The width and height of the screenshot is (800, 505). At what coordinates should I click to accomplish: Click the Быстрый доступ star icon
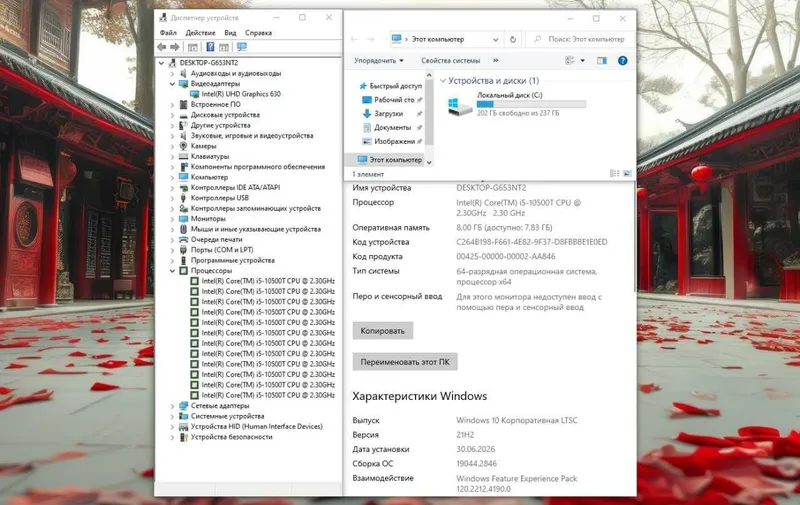tap(363, 86)
